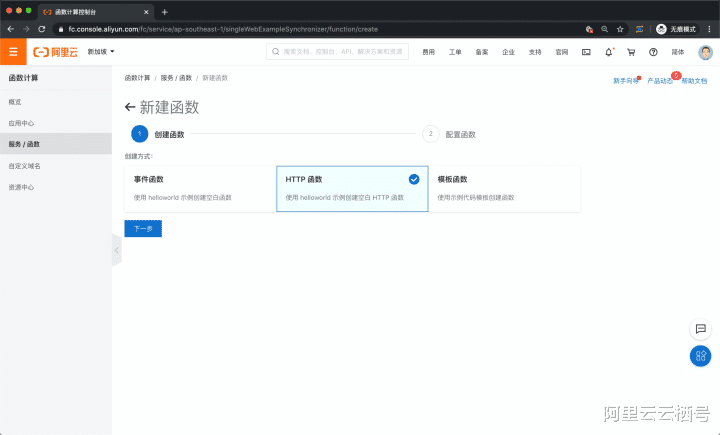
Task: Open the 帮助文档 link
Action: tap(694, 81)
